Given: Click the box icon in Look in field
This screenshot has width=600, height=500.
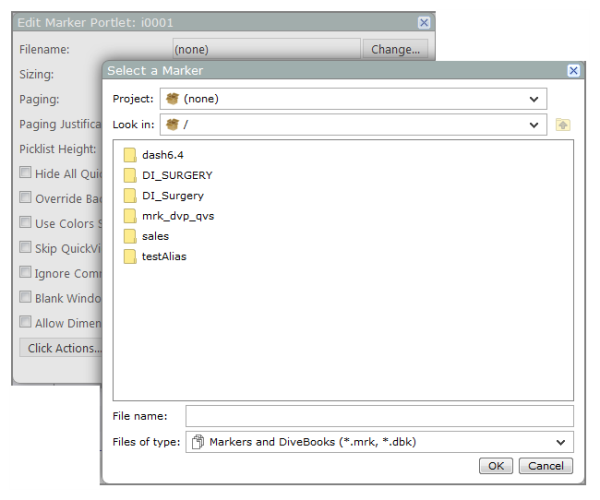Looking at the screenshot, I should [172, 124].
